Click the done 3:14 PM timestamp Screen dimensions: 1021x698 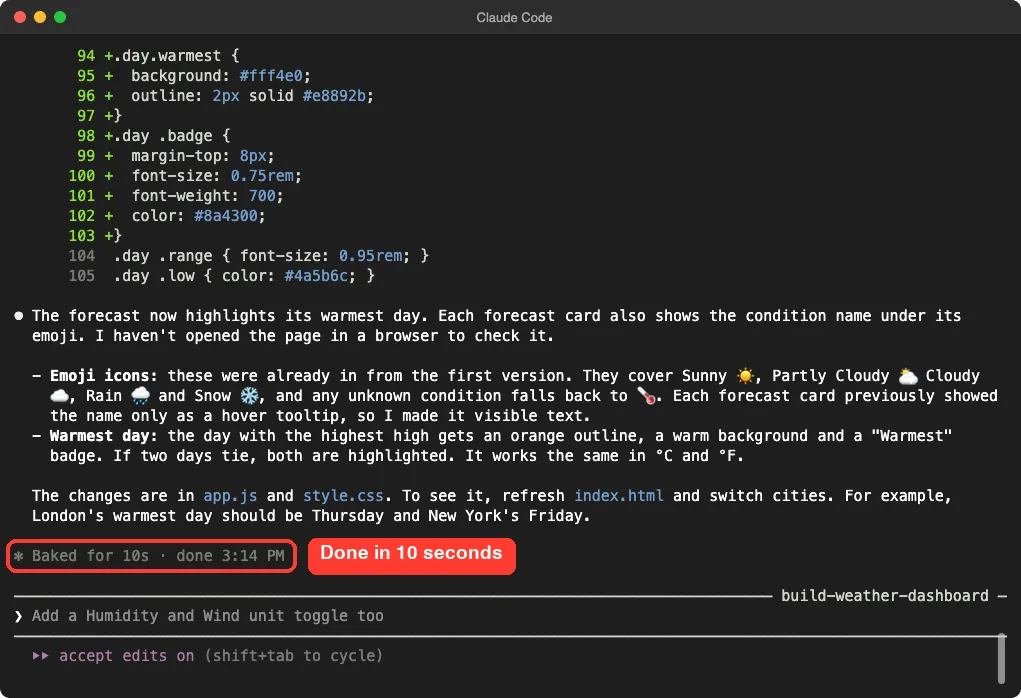coord(231,556)
